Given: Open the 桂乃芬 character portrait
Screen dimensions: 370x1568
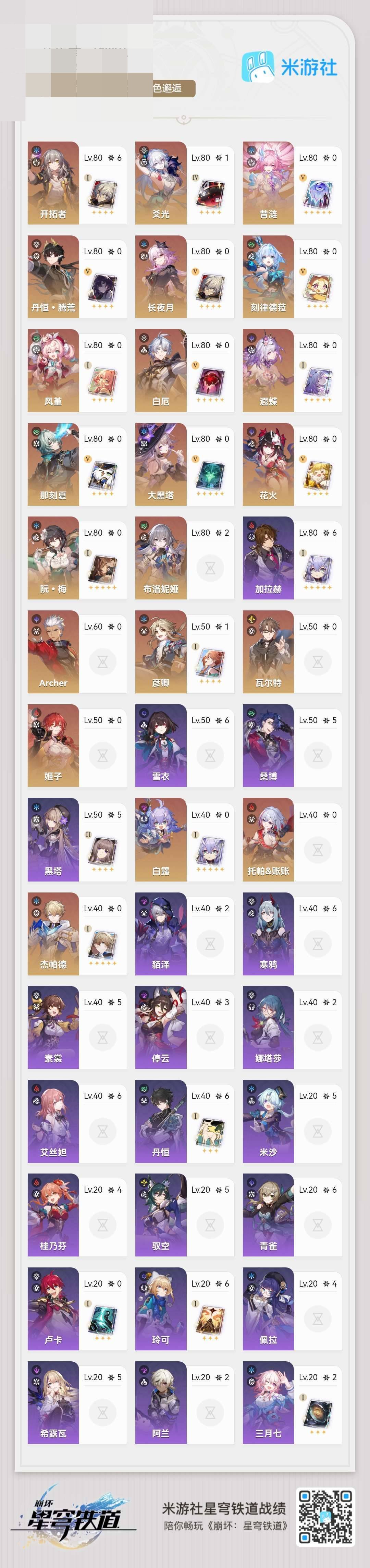Looking at the screenshot, I should click(x=53, y=1215).
